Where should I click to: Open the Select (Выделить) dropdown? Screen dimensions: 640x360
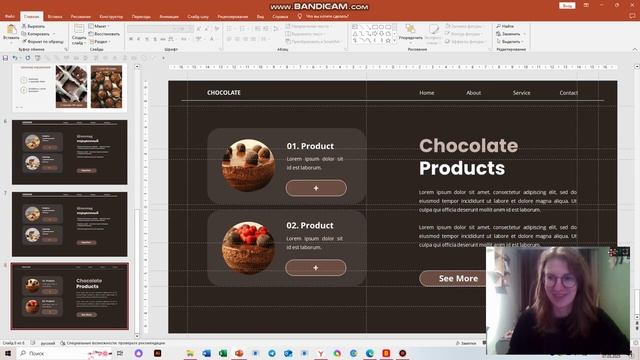tap(510, 42)
